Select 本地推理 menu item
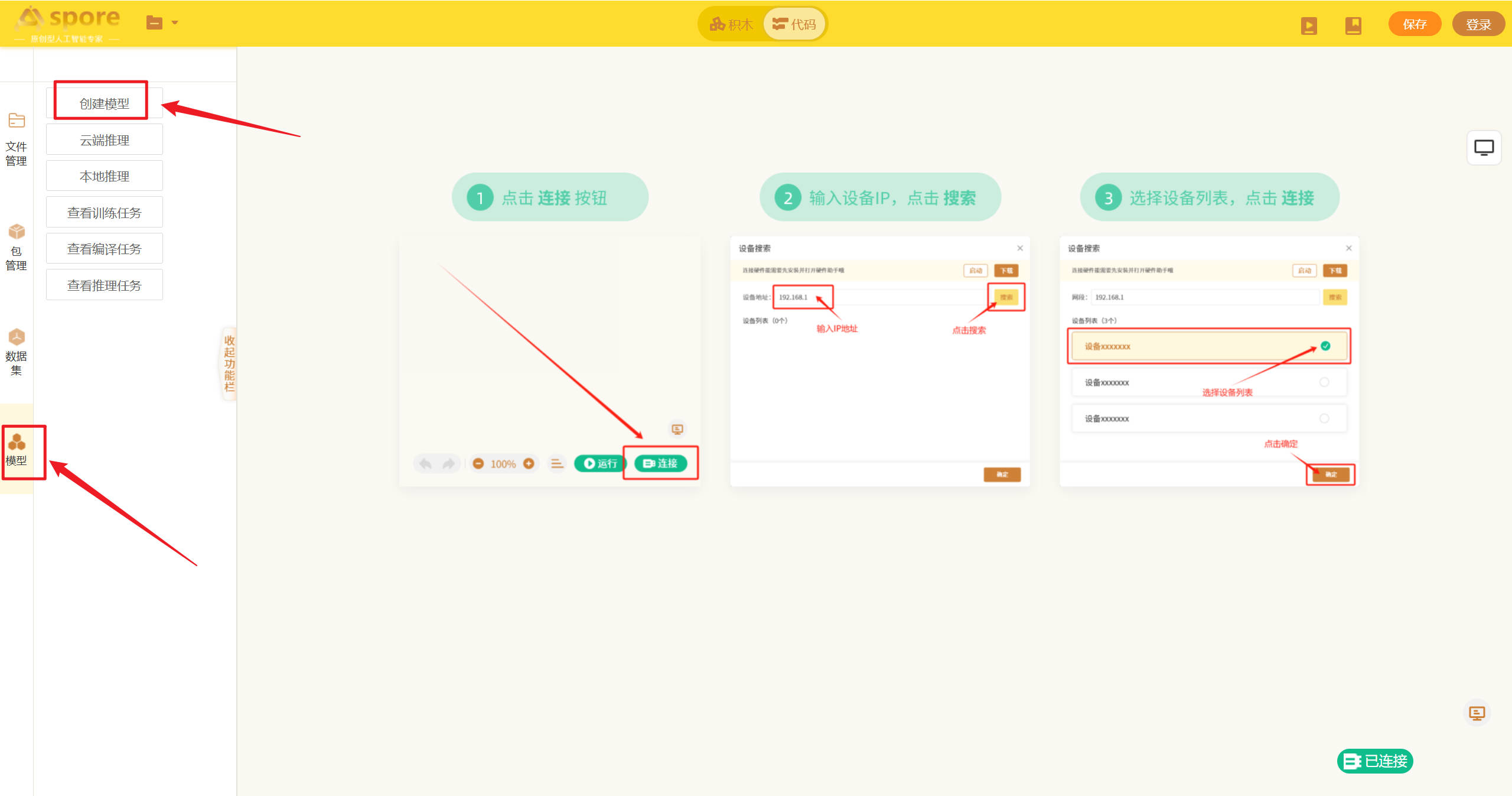1512x796 pixels. click(x=105, y=176)
